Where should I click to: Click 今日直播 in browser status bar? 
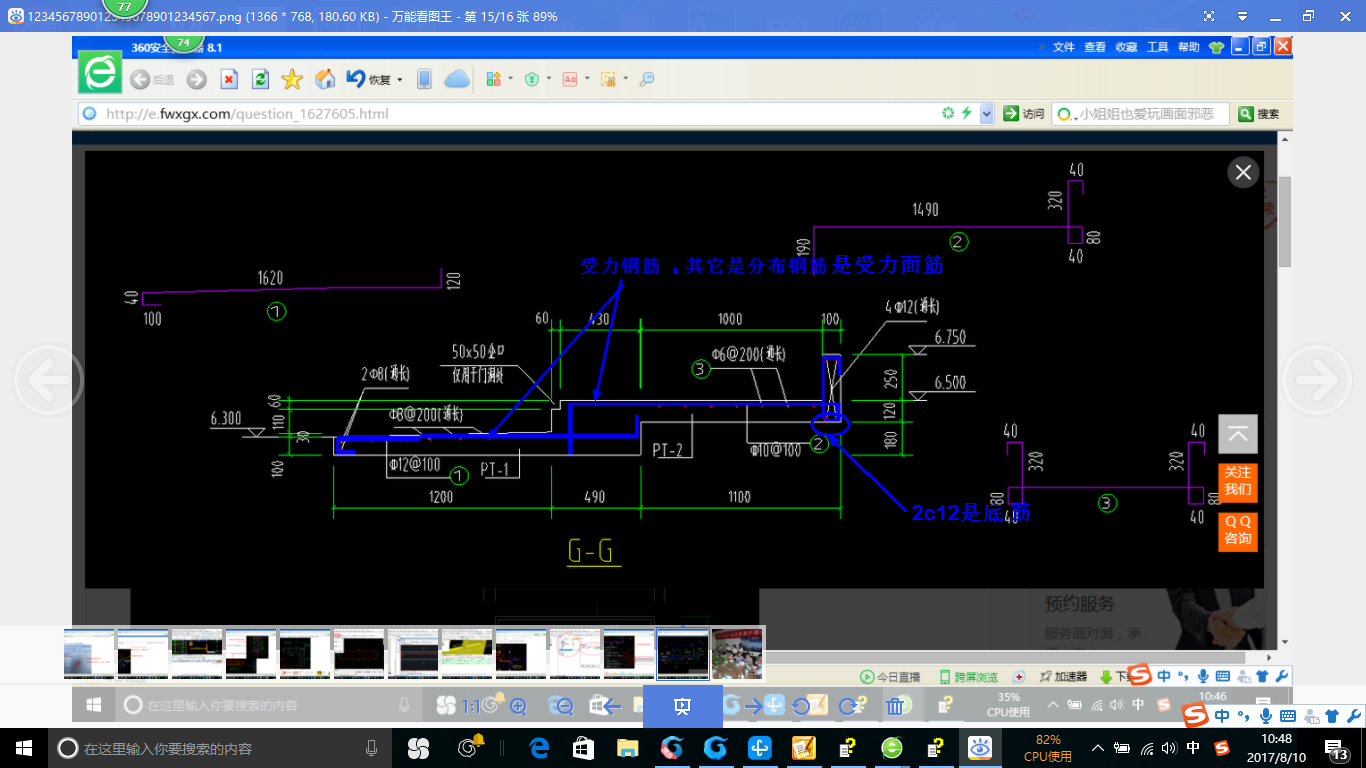click(x=890, y=677)
